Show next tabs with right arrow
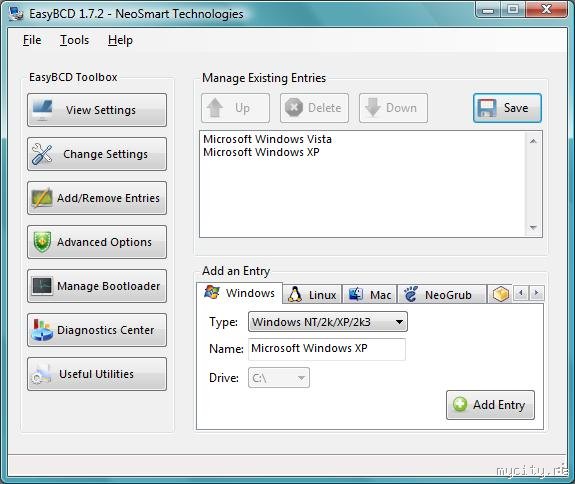575x484 pixels. pos(536,293)
